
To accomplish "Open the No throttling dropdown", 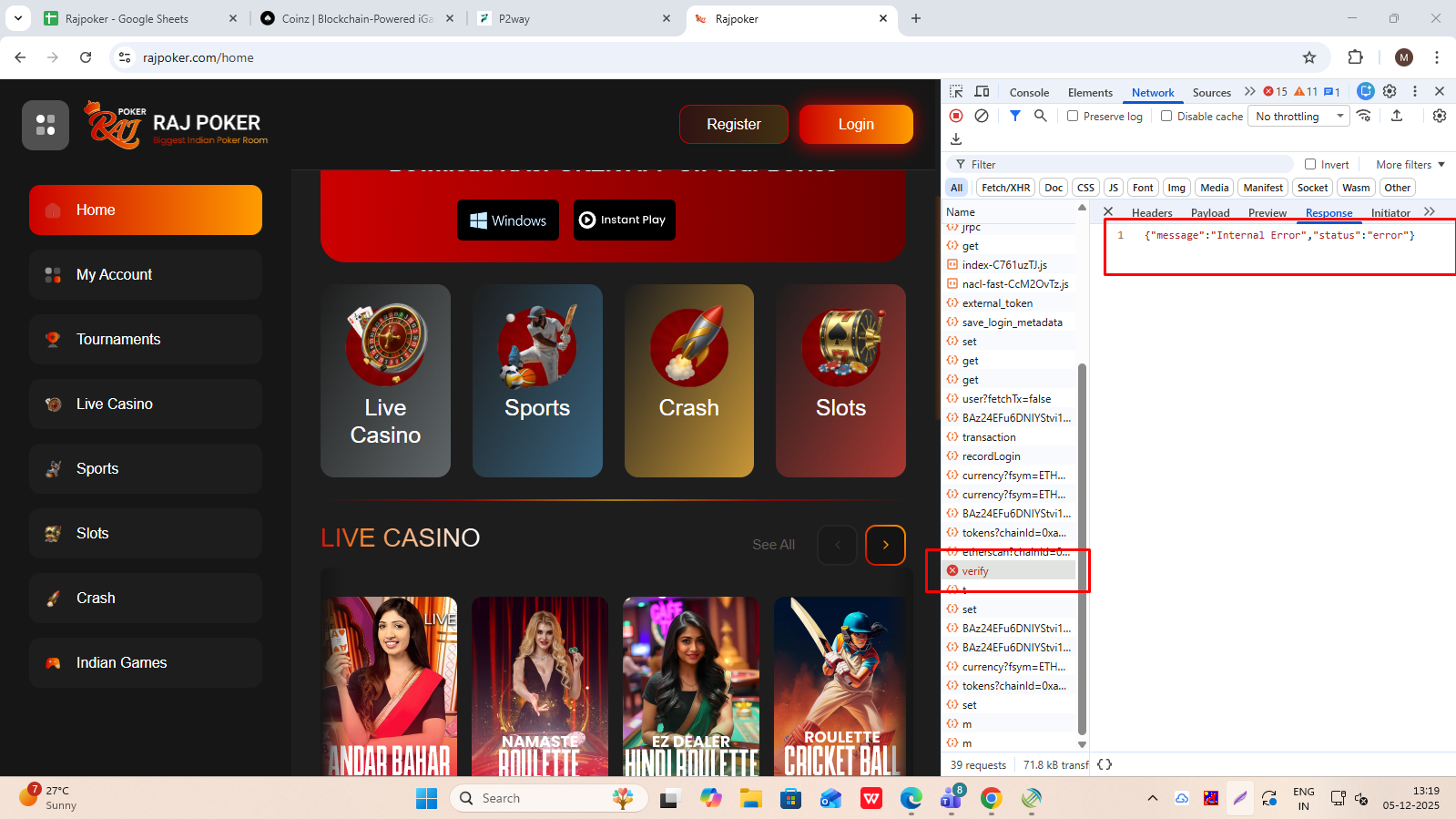I will point(1298,116).
